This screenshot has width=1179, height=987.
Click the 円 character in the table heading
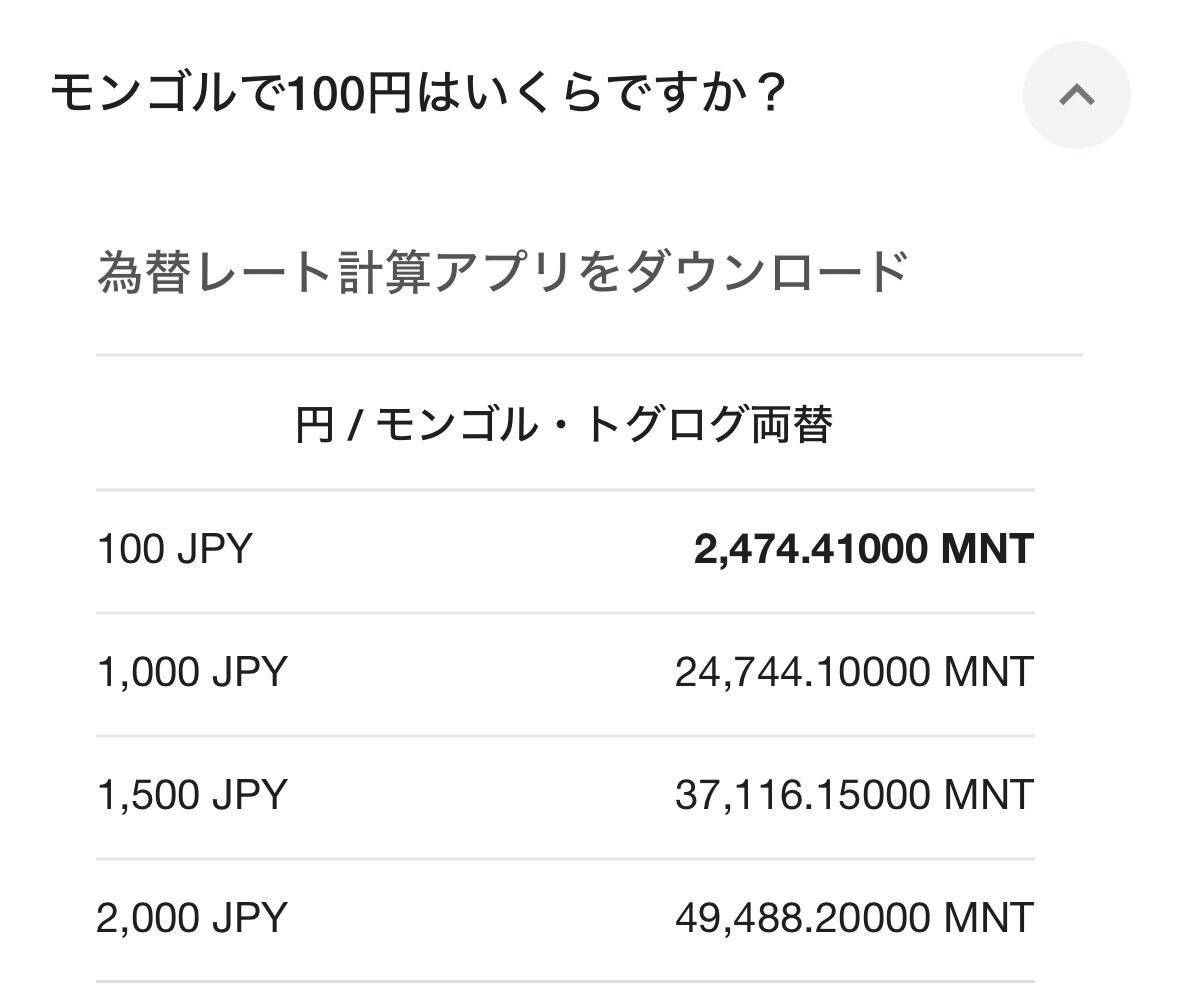pyautogui.click(x=314, y=425)
